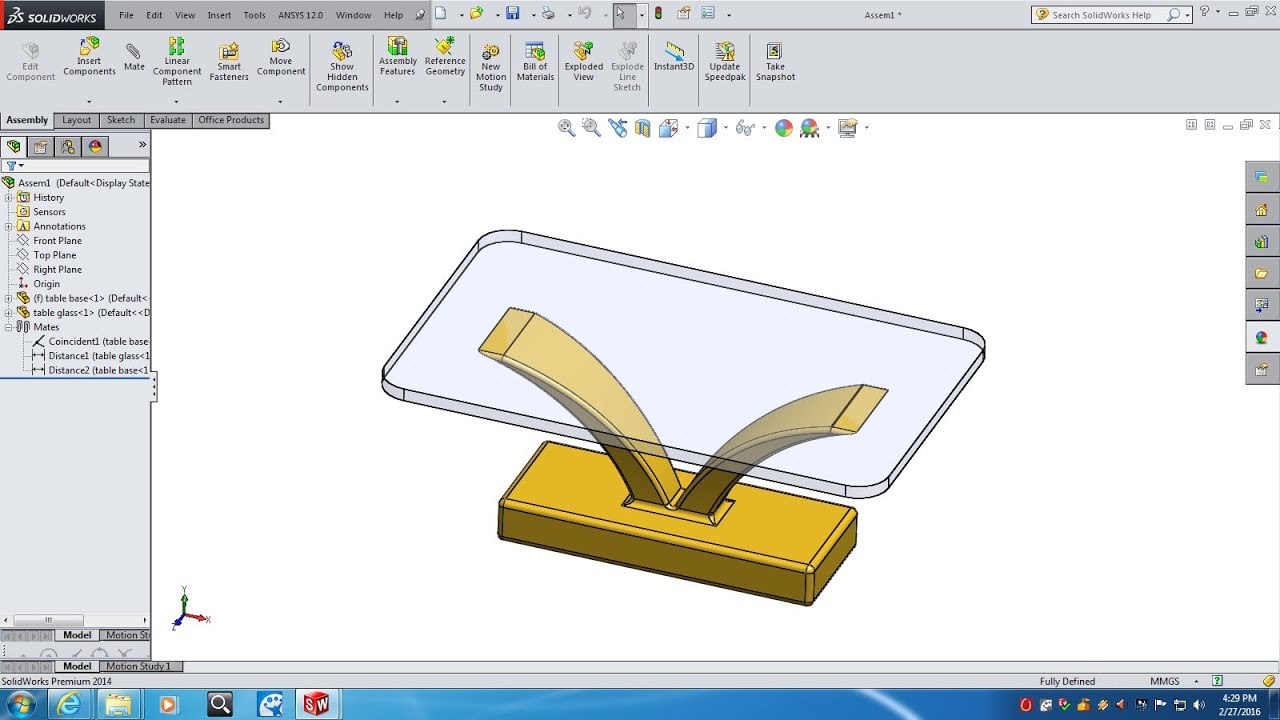Click the Print icon in the top toolbar

coord(547,14)
